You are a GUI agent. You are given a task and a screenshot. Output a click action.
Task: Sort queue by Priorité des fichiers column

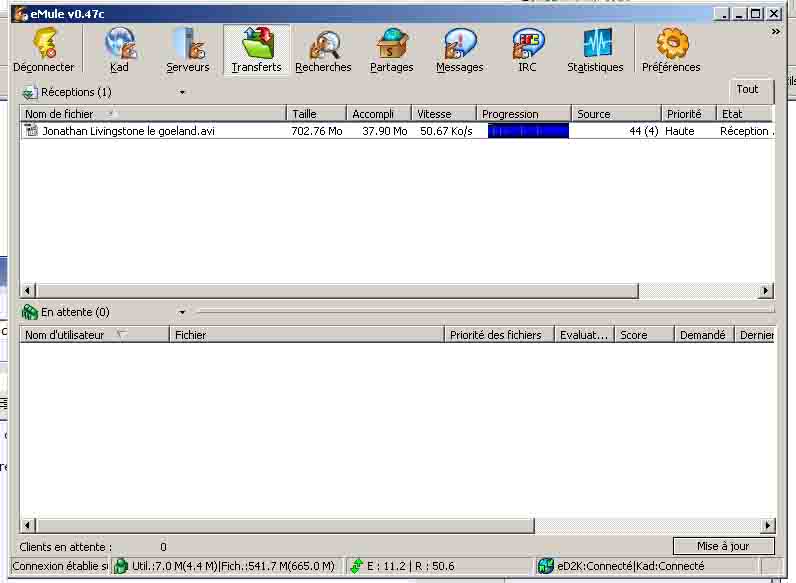(x=499, y=335)
